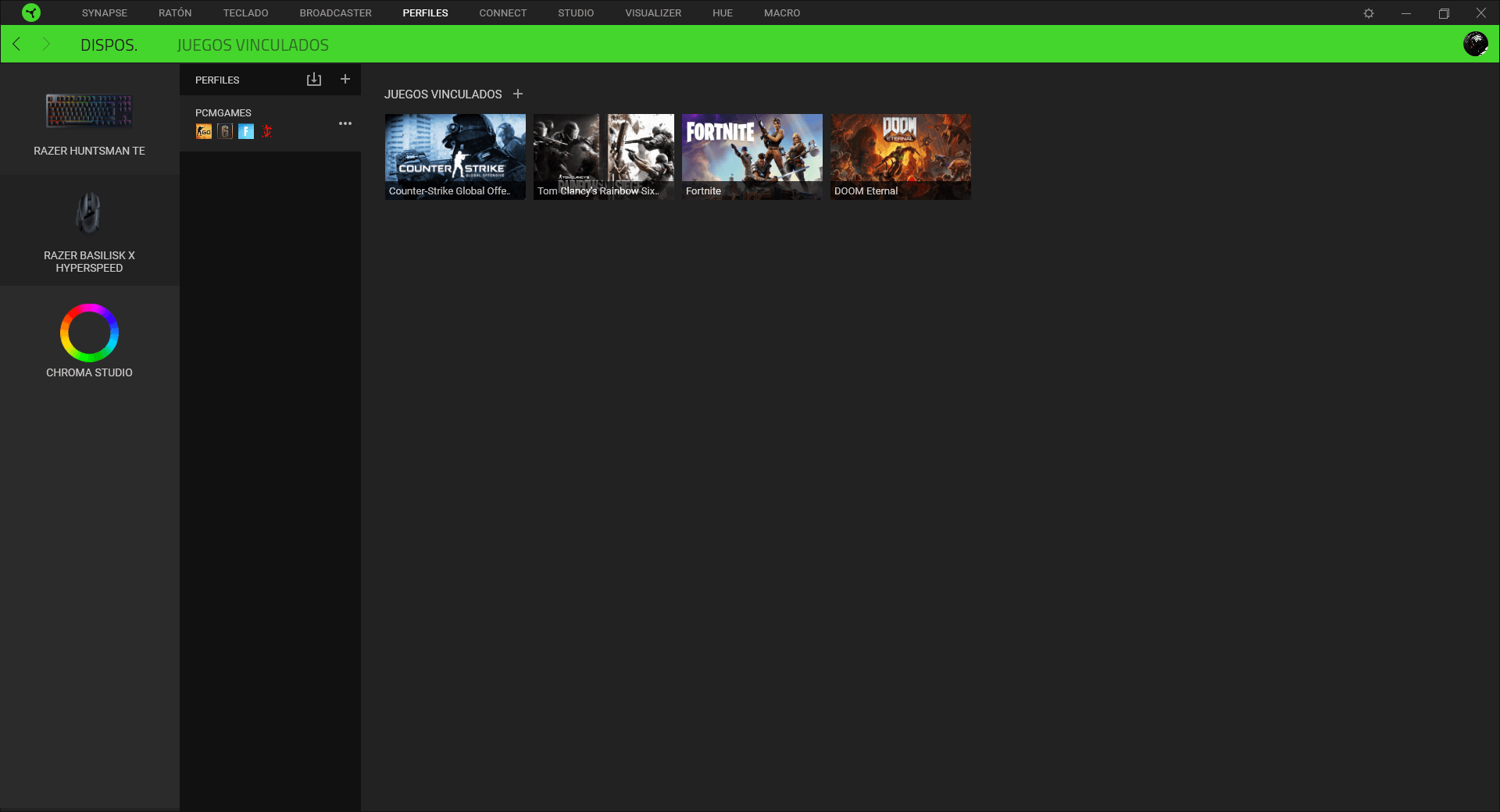
Task: Click the Razer logo icon
Action: tap(31, 12)
